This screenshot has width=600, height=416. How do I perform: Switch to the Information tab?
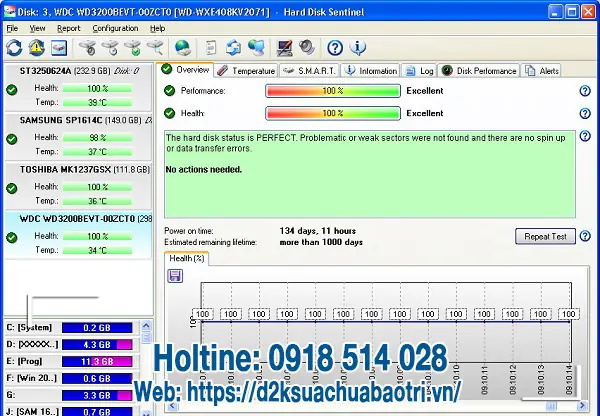tap(370, 71)
